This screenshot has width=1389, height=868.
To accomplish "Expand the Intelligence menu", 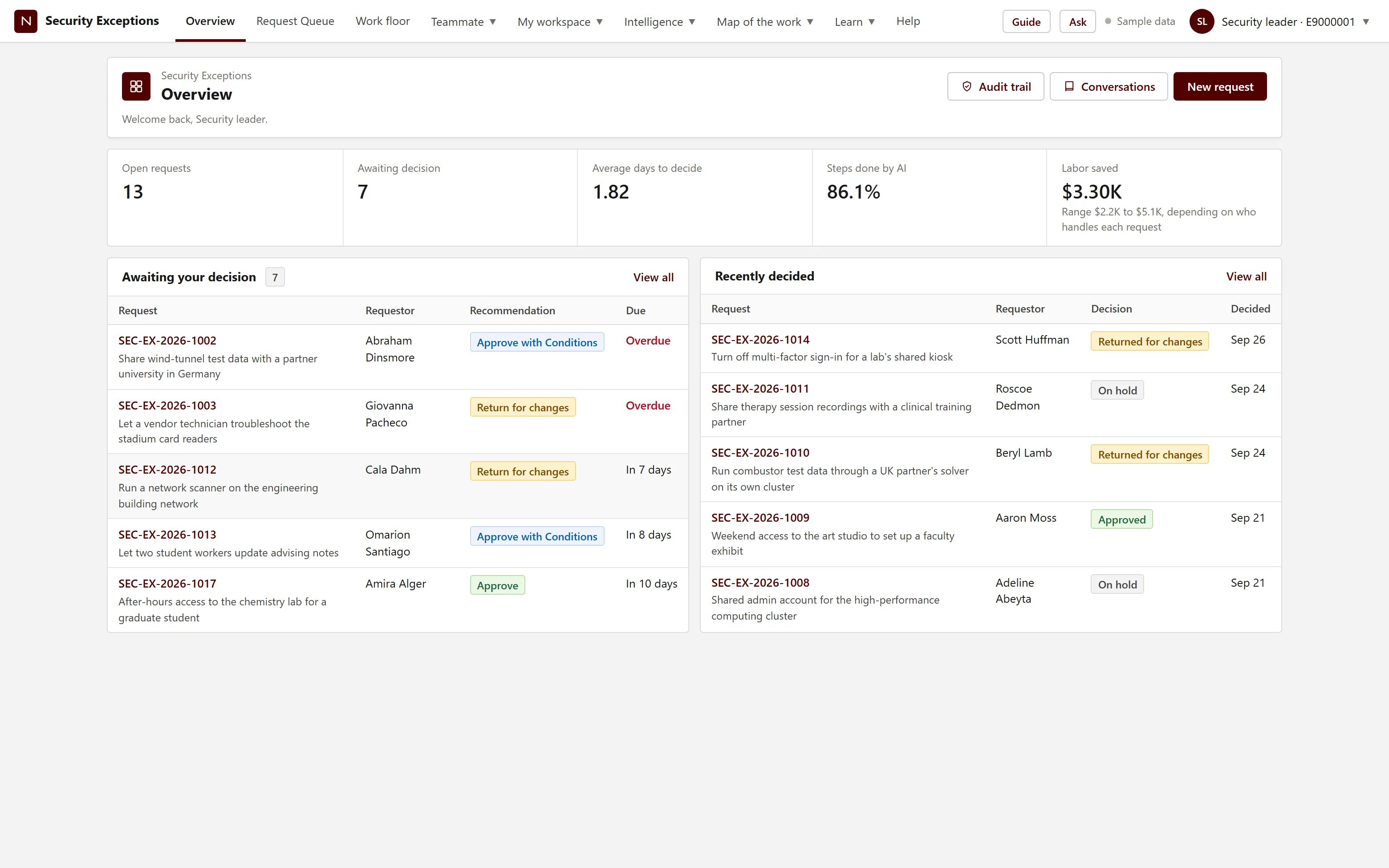I will (x=659, y=21).
